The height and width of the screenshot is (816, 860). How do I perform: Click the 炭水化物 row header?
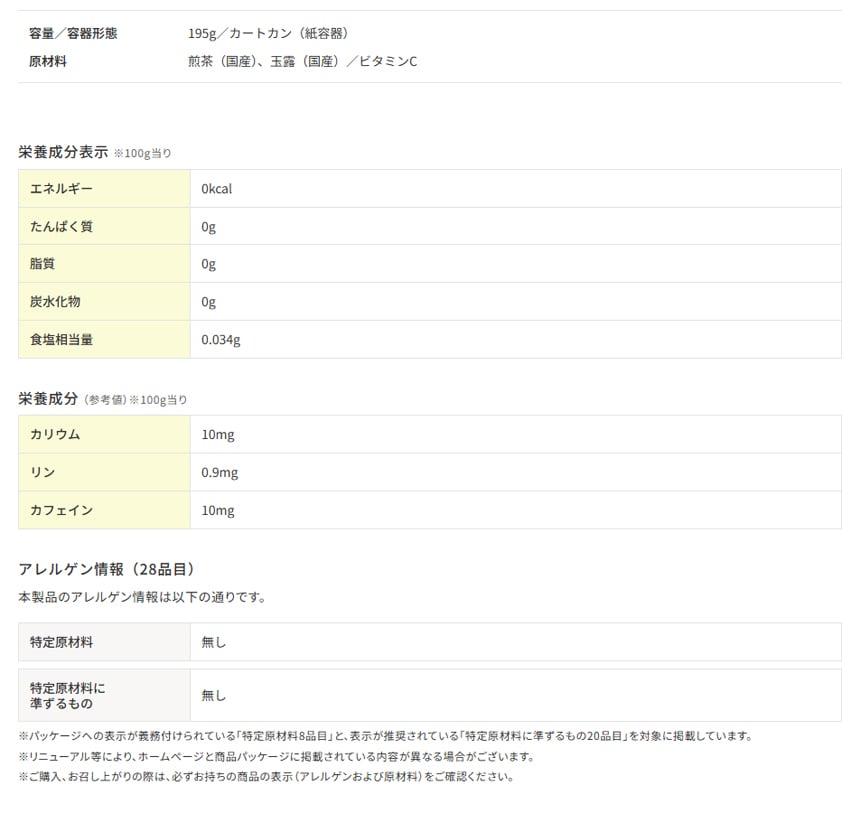point(55,302)
